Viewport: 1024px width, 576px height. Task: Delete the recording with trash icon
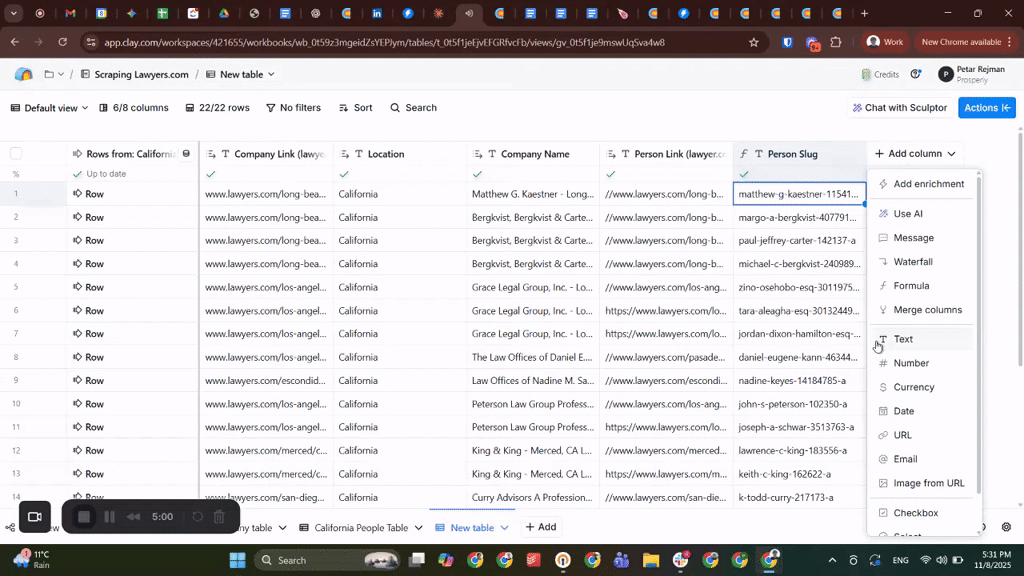click(219, 517)
